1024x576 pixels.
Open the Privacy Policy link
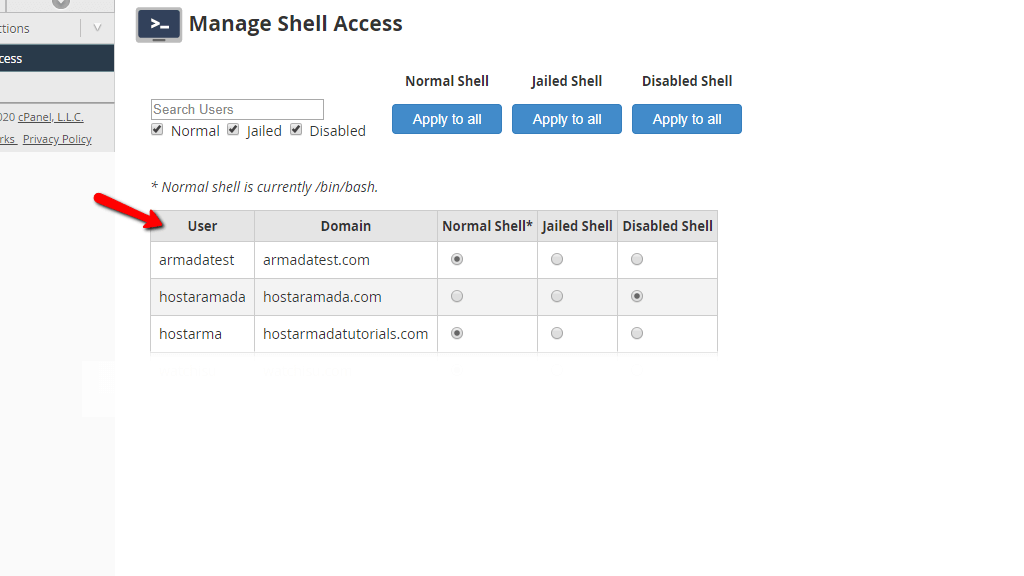(x=57, y=139)
